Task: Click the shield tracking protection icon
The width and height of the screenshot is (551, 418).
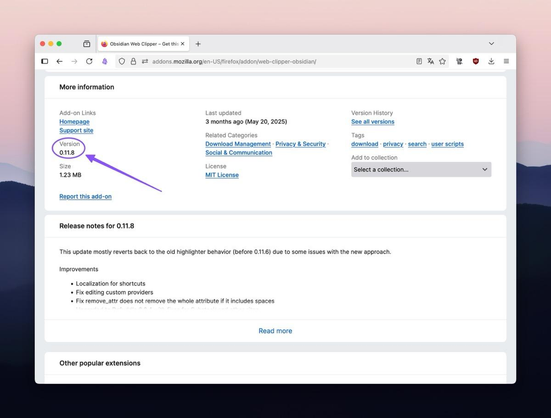Action: 122,61
